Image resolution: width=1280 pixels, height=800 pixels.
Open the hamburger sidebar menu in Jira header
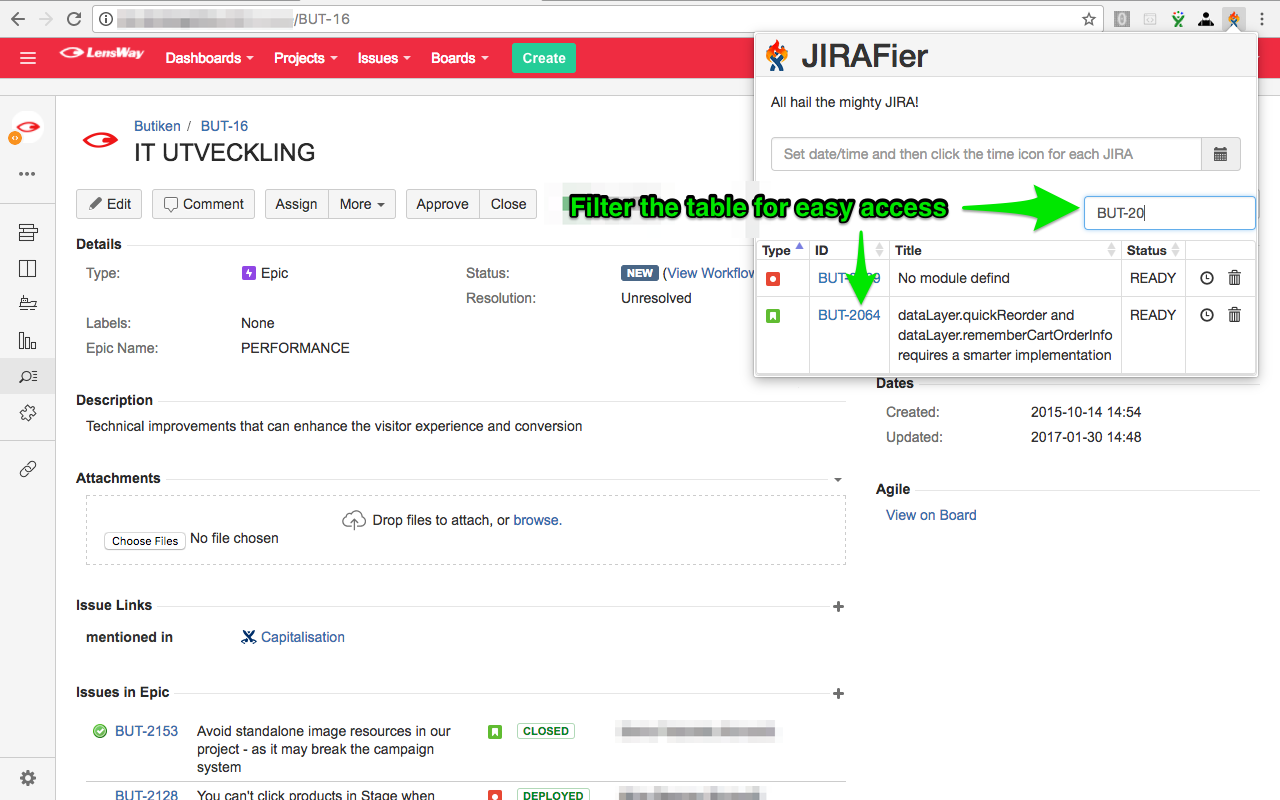[28, 58]
